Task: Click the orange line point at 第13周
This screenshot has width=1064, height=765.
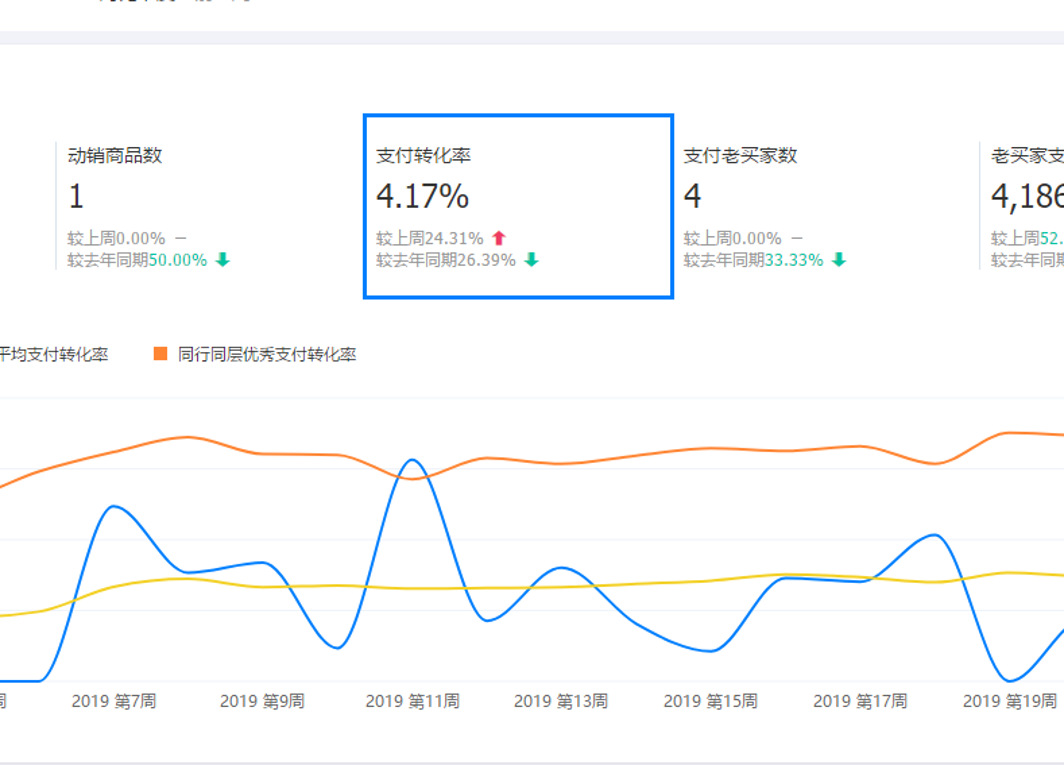Action: pyautogui.click(x=561, y=464)
